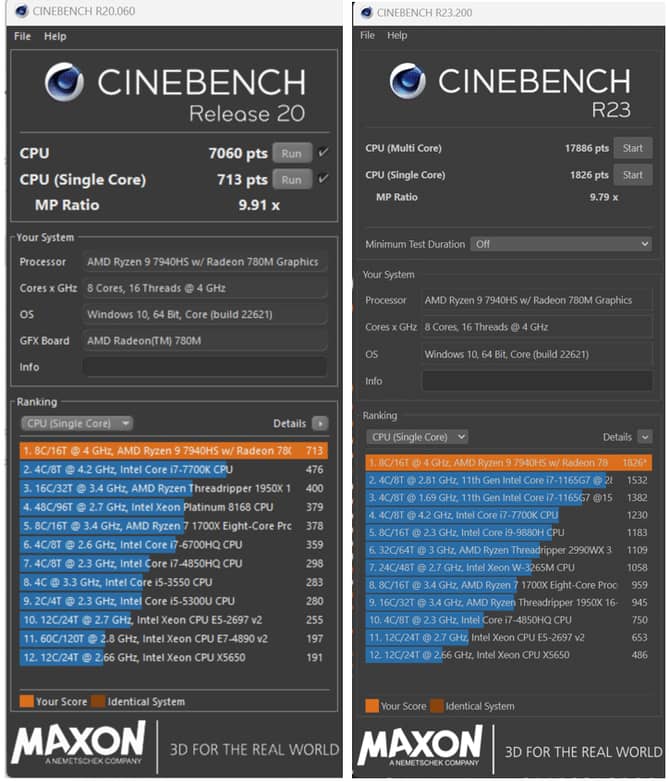670x782 pixels.
Task: Click the Identical System swatch in R23
Action: (x=437, y=706)
